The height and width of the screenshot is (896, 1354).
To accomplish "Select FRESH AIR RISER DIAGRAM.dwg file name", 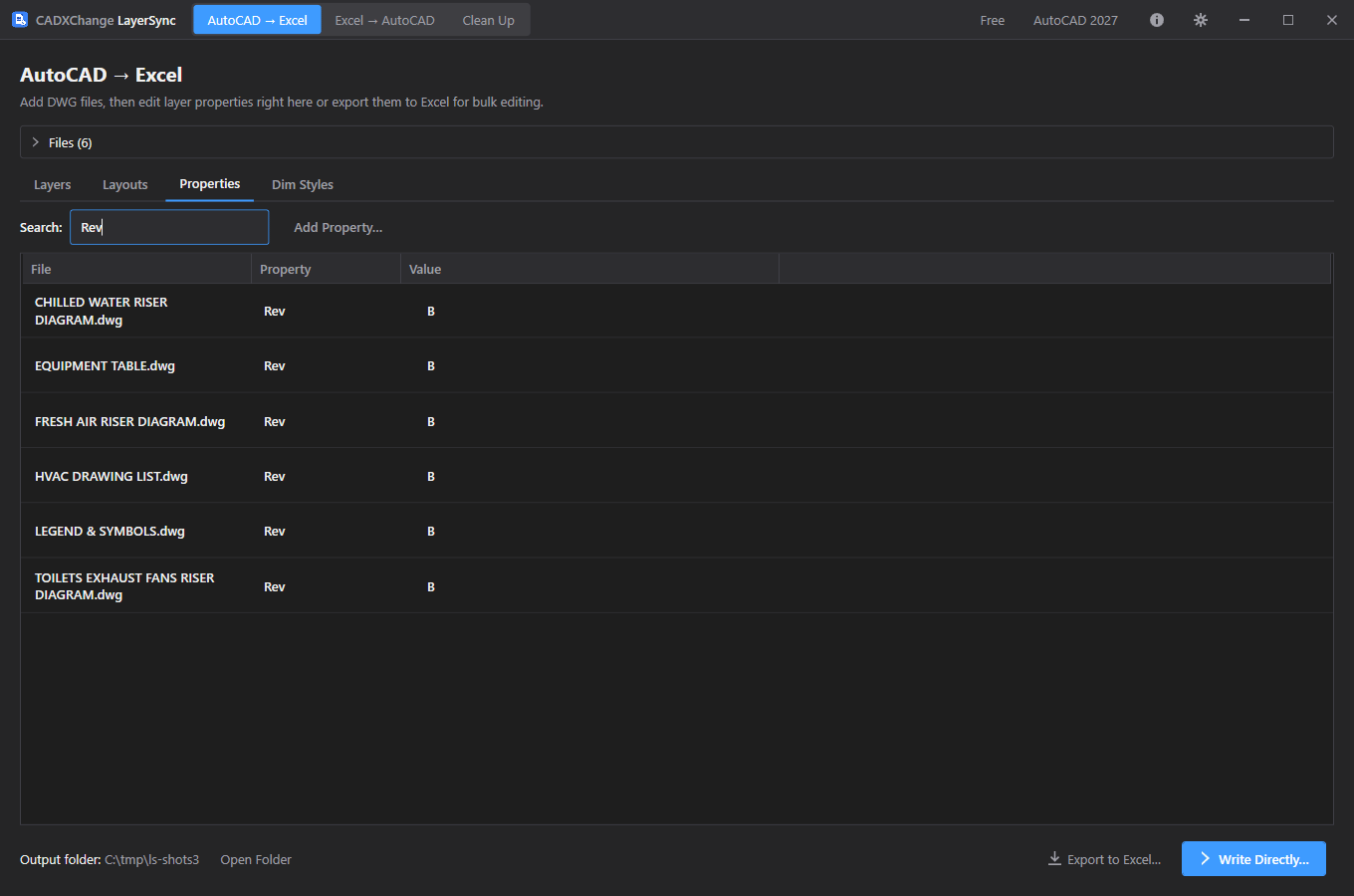I will click(x=129, y=421).
